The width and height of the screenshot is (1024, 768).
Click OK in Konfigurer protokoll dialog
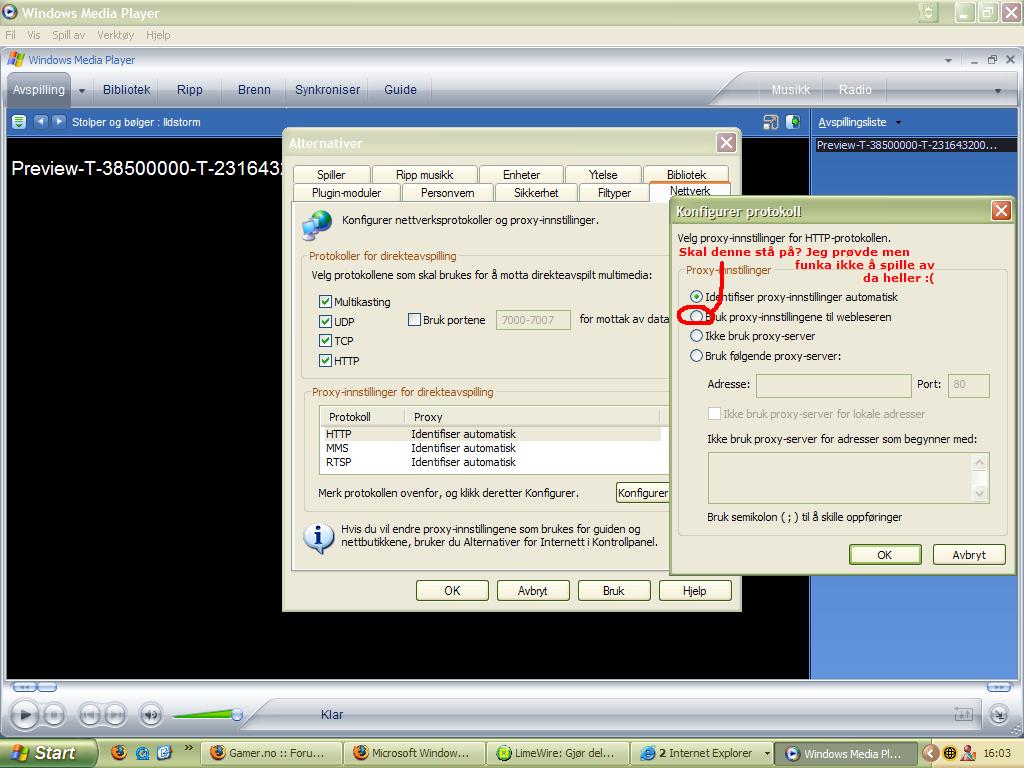[x=885, y=554]
